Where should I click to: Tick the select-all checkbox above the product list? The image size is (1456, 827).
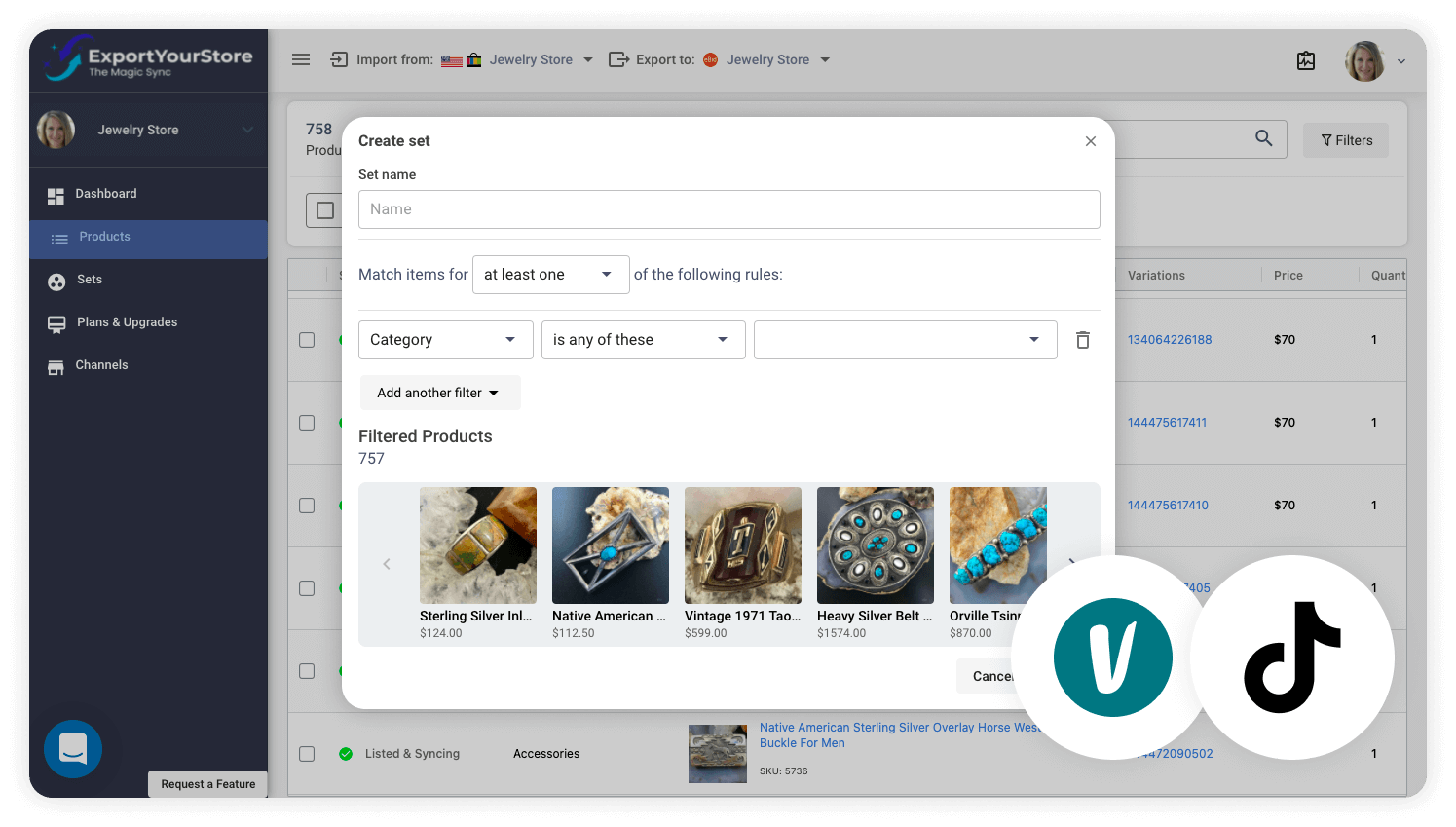pyautogui.click(x=324, y=209)
